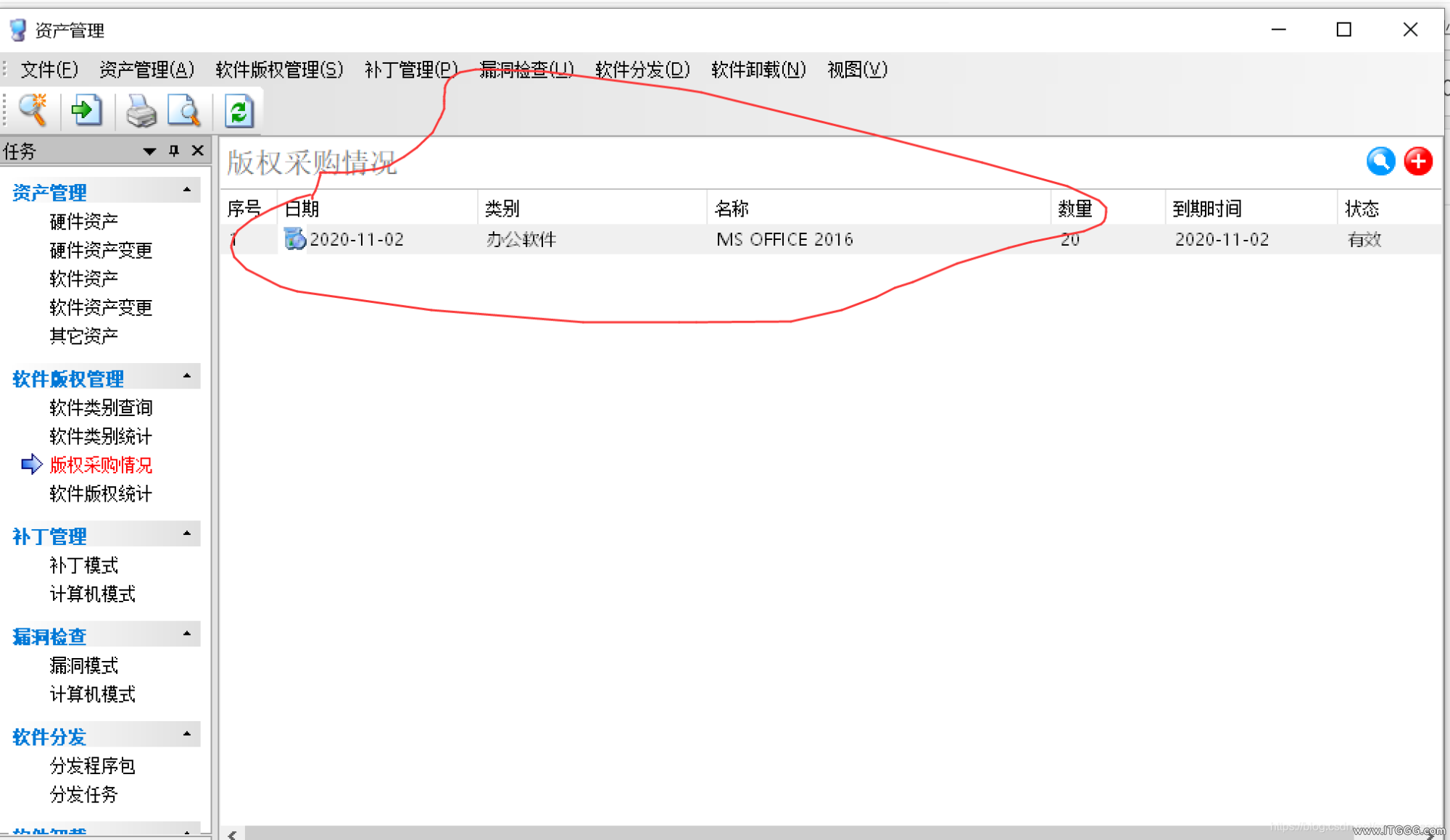
Task: Open the 补丁管理(P) menu
Action: coord(411,70)
